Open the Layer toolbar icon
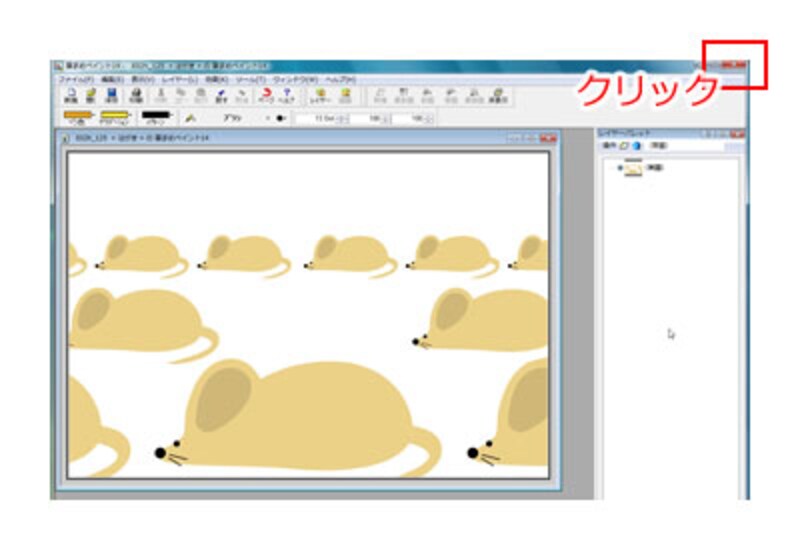This screenshot has height=560, width=800. (319, 95)
